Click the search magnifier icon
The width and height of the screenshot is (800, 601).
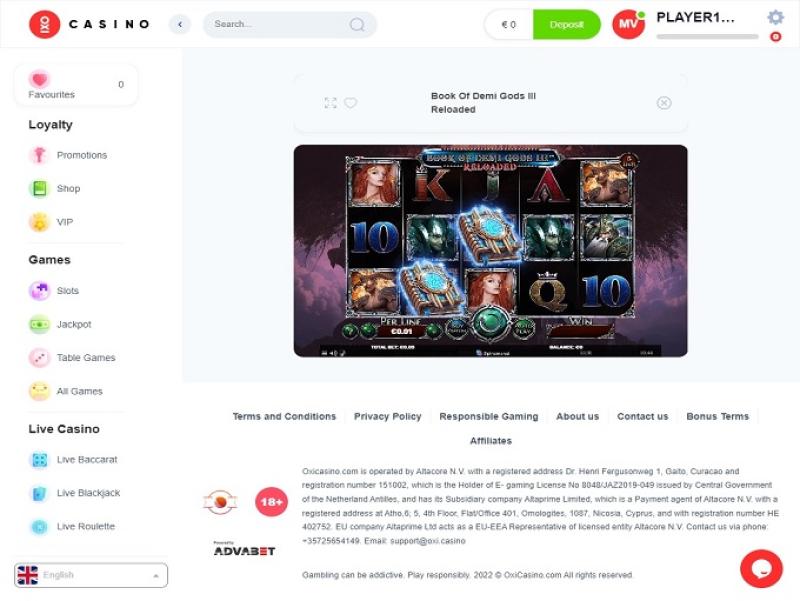357,24
